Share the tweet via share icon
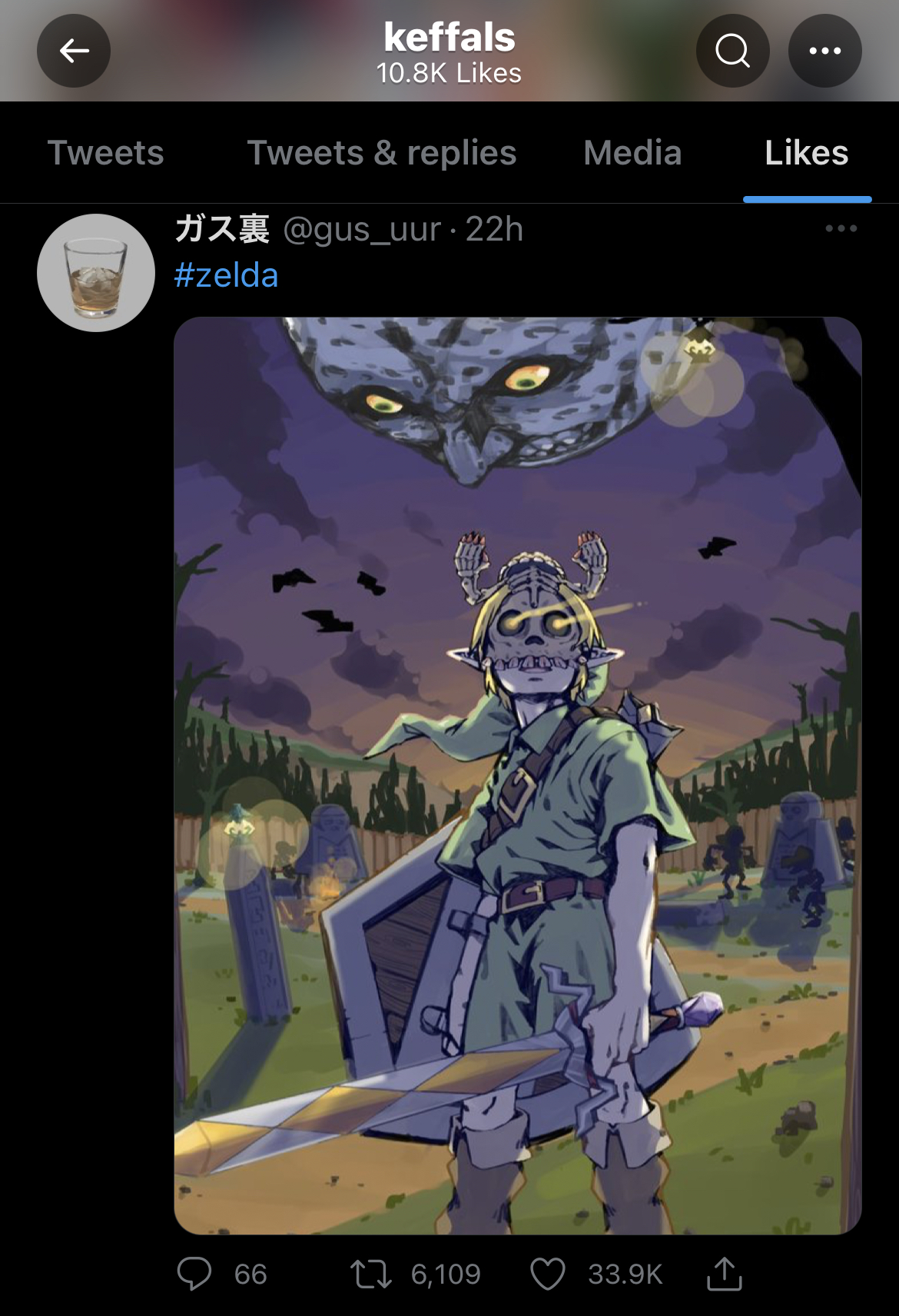This screenshot has height=1316, width=899. click(x=724, y=1273)
